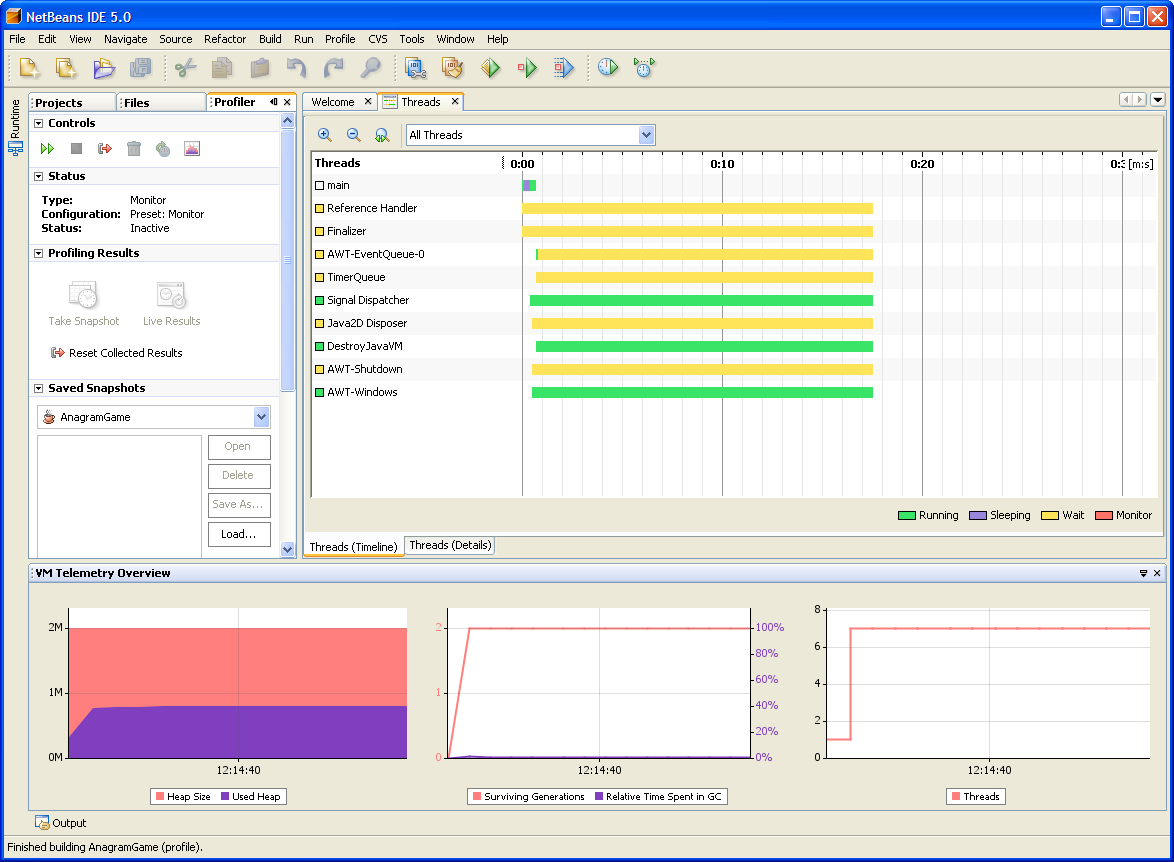Image resolution: width=1174 pixels, height=862 pixels.
Task: Collapse the Status section
Action: pos(38,176)
